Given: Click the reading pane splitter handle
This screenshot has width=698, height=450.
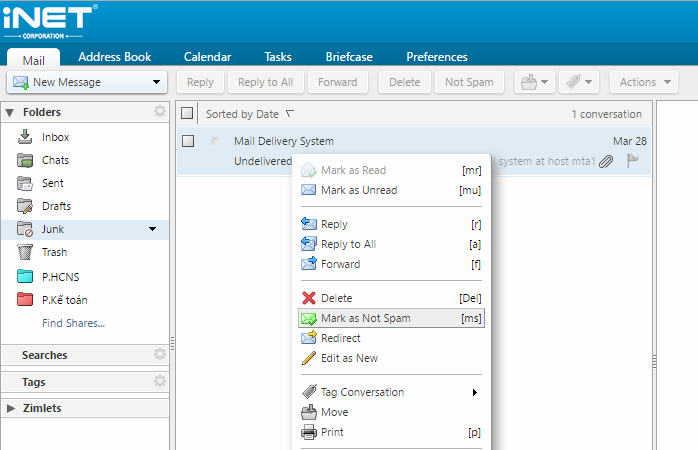Looking at the screenshot, I should 654,361.
